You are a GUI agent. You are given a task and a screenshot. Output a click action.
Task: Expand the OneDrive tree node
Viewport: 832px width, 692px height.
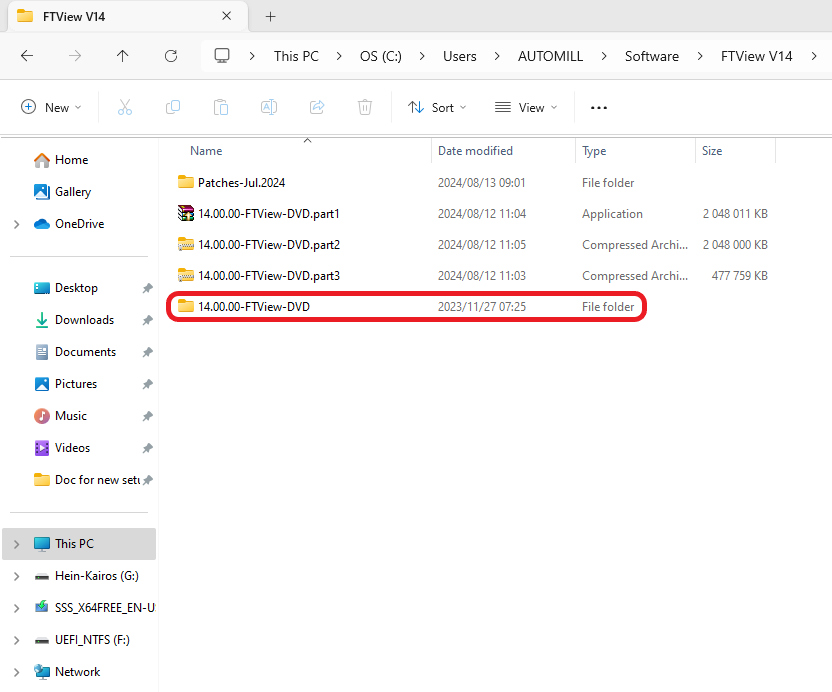[x=16, y=224]
